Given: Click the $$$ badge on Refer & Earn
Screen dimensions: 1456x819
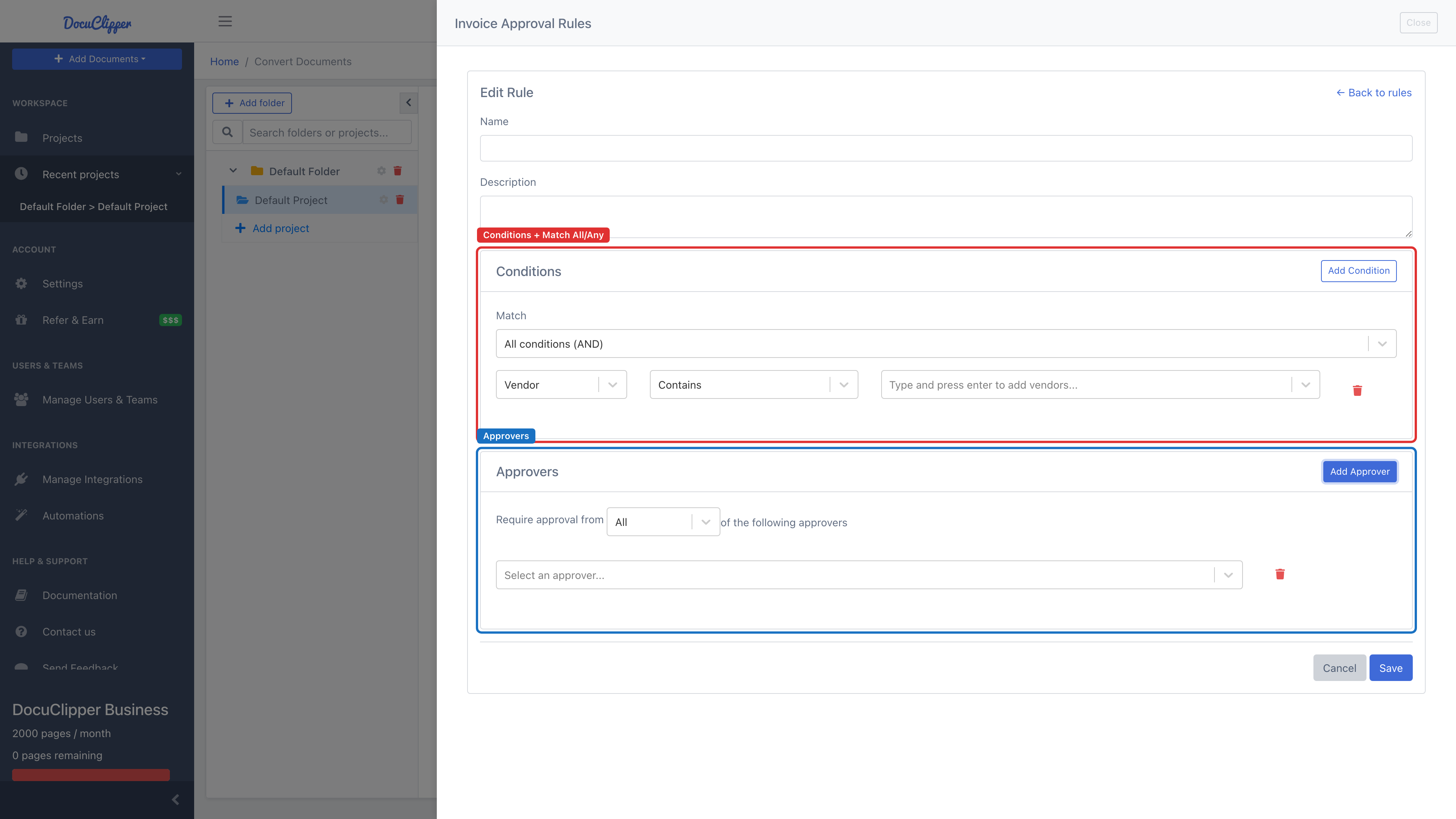Looking at the screenshot, I should (170, 320).
